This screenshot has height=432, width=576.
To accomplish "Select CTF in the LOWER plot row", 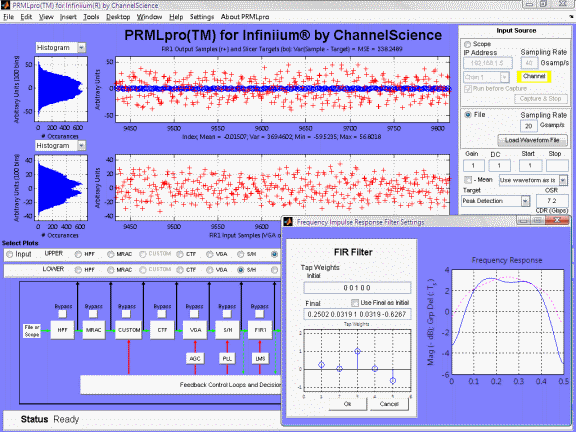I will (x=180, y=270).
